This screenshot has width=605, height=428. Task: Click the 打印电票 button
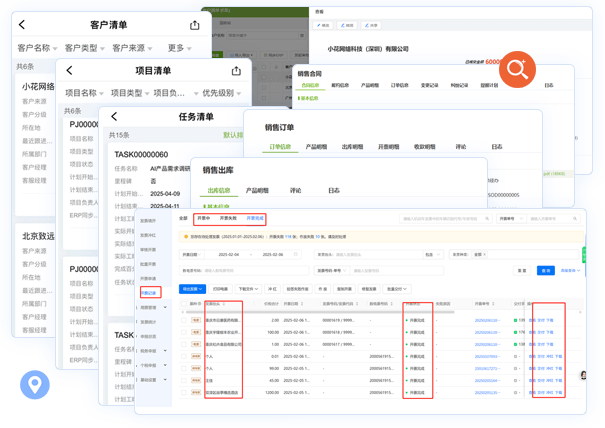(x=220, y=289)
